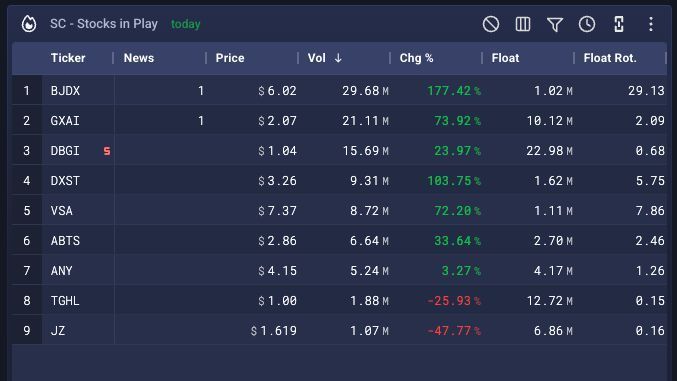This screenshot has width=677, height=381.
Task: Click the news count in GXAI row
Action: (x=201, y=121)
